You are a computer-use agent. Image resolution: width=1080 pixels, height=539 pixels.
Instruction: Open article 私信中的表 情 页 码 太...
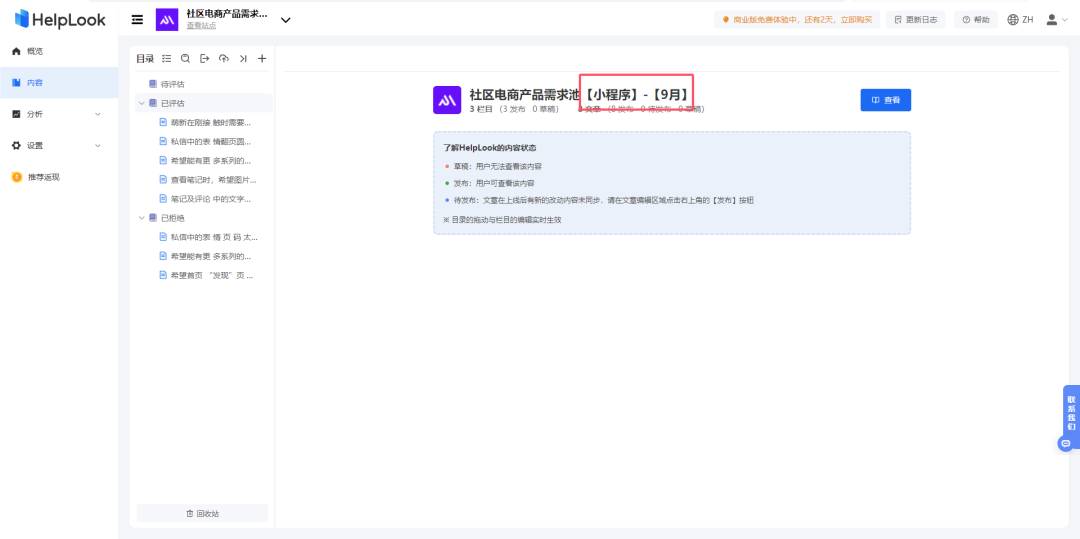[214, 237]
